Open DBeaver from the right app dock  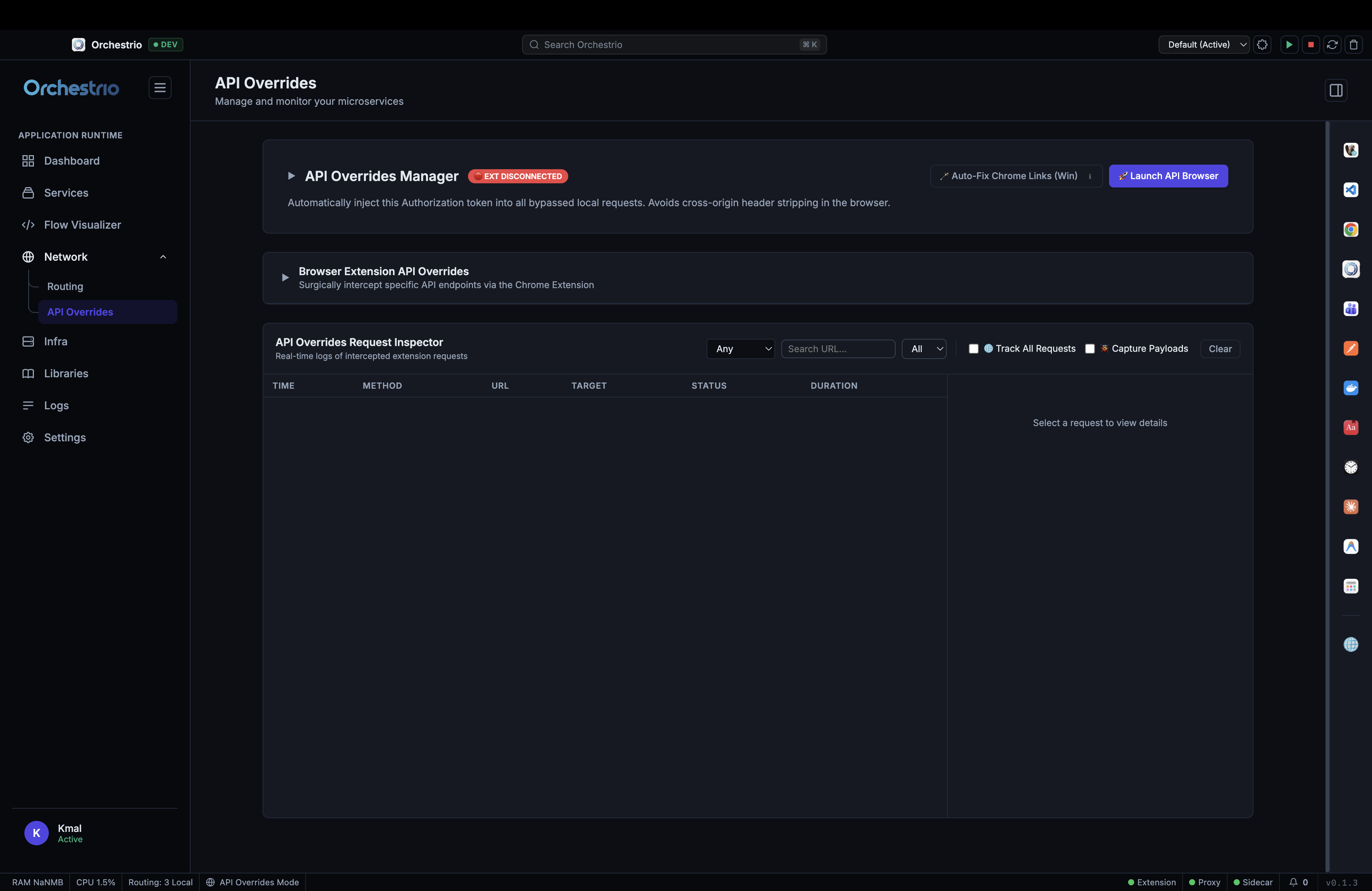click(x=1351, y=150)
